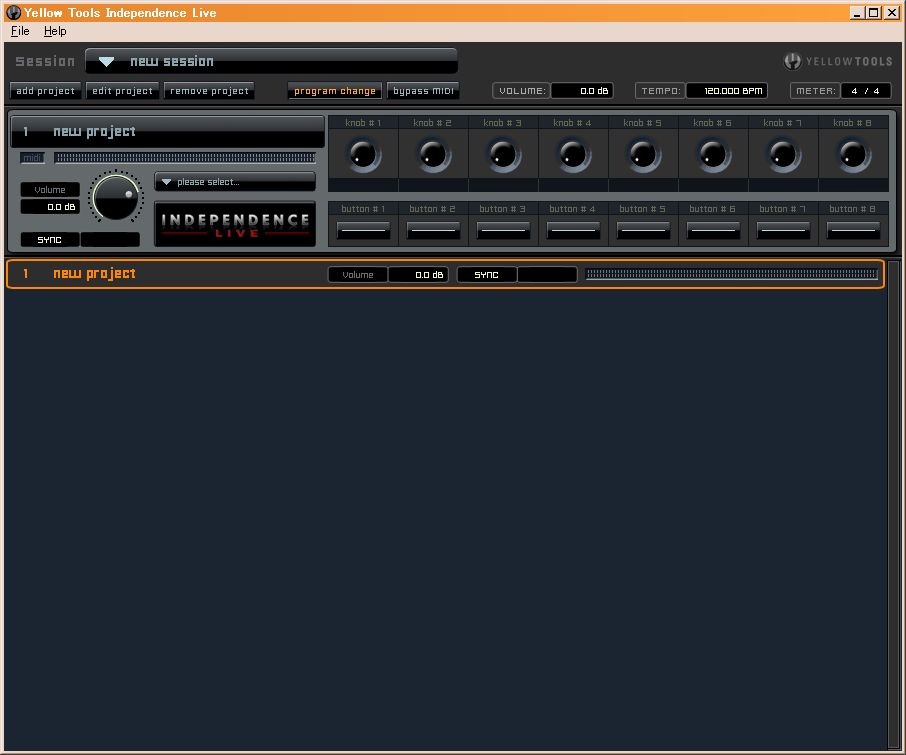This screenshot has width=906, height=755.
Task: Click the project volume knob
Action: click(116, 197)
